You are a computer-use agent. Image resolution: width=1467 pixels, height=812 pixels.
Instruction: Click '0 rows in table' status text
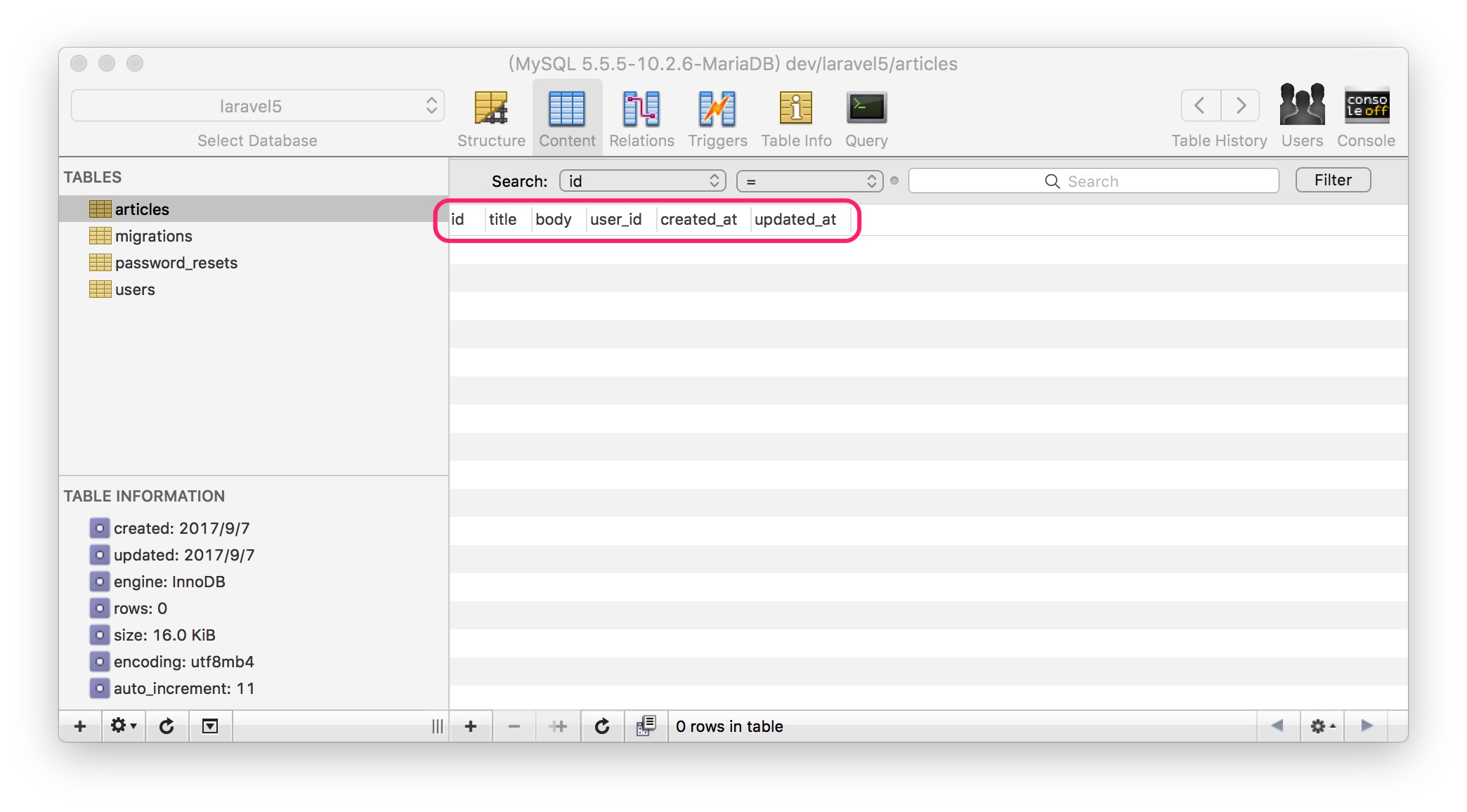(x=729, y=726)
